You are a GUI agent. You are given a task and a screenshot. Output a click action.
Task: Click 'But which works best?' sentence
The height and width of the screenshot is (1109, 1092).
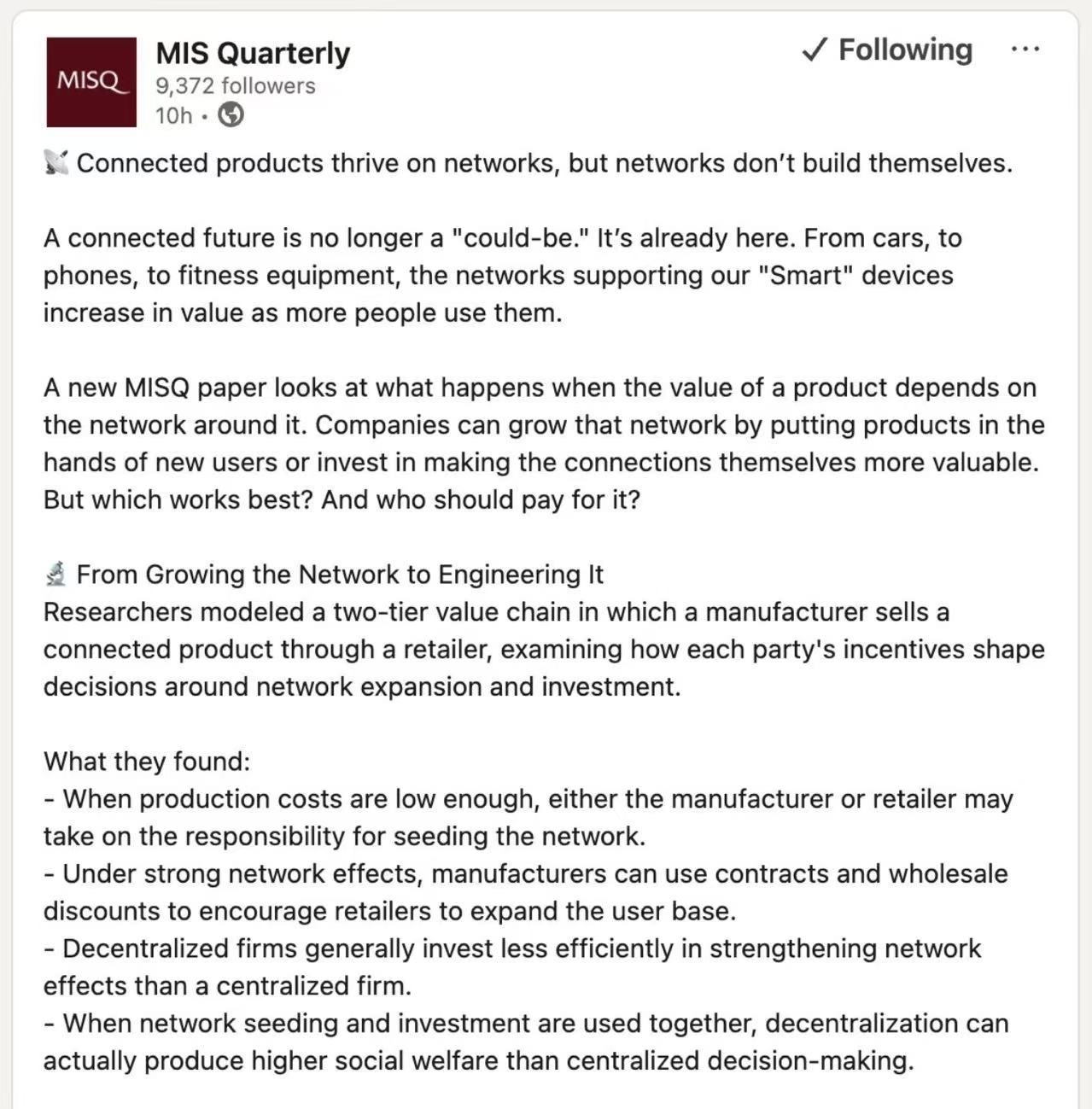(179, 499)
